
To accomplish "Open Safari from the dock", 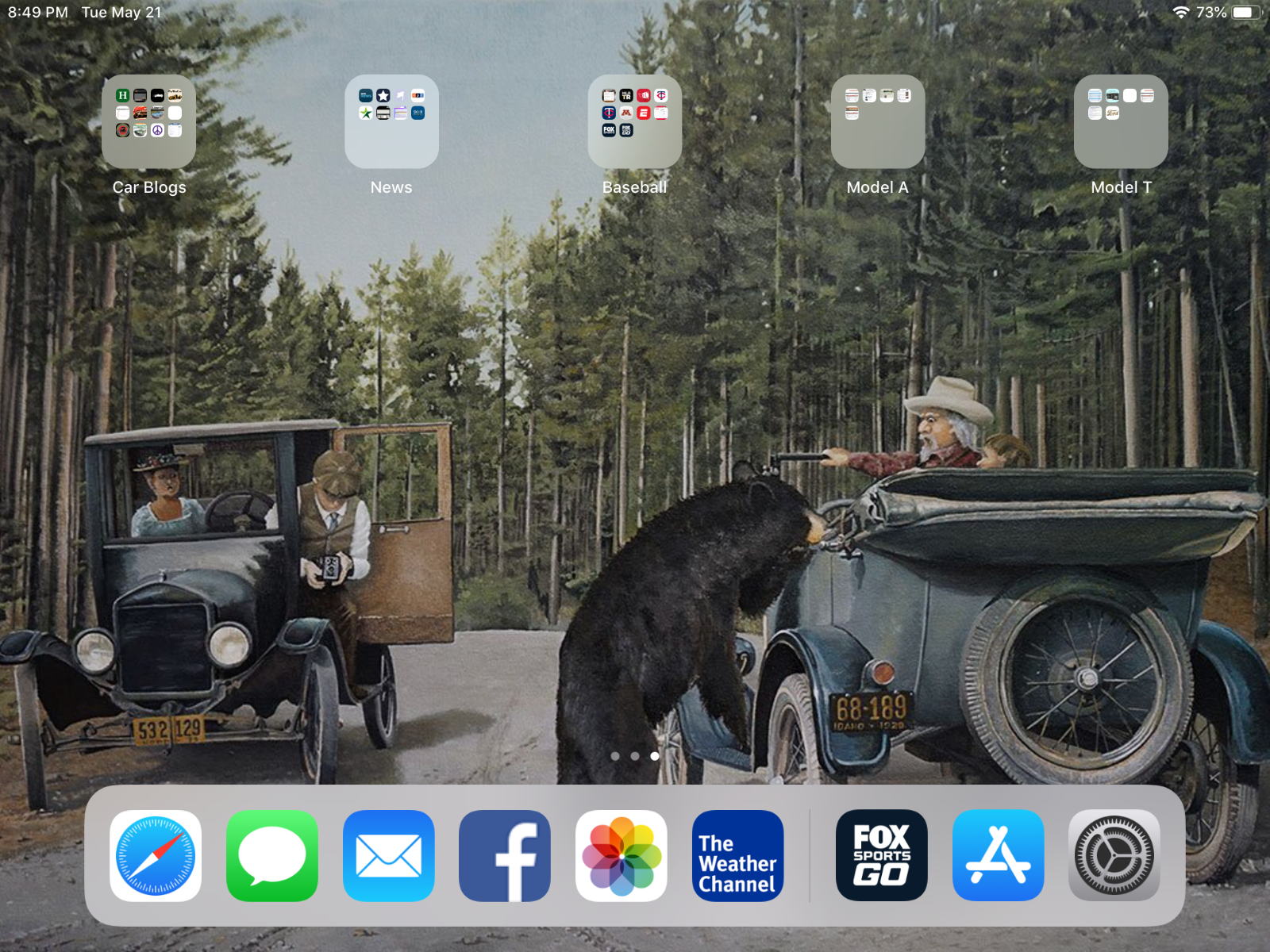I will click(156, 856).
